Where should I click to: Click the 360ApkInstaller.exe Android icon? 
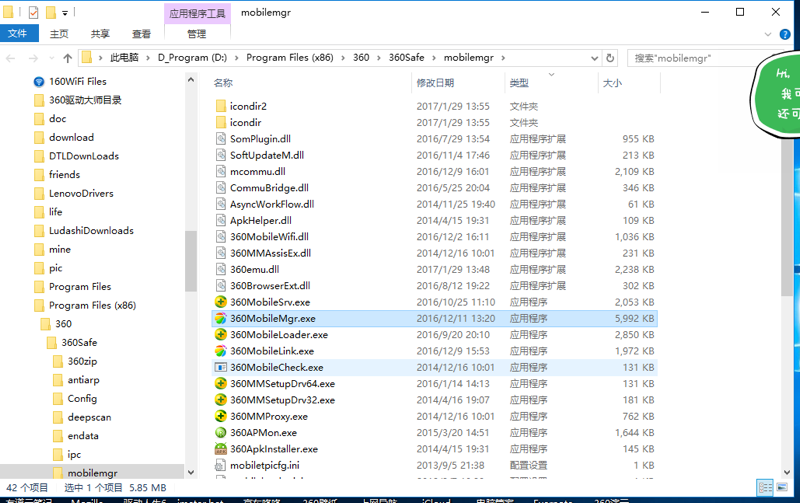point(220,449)
